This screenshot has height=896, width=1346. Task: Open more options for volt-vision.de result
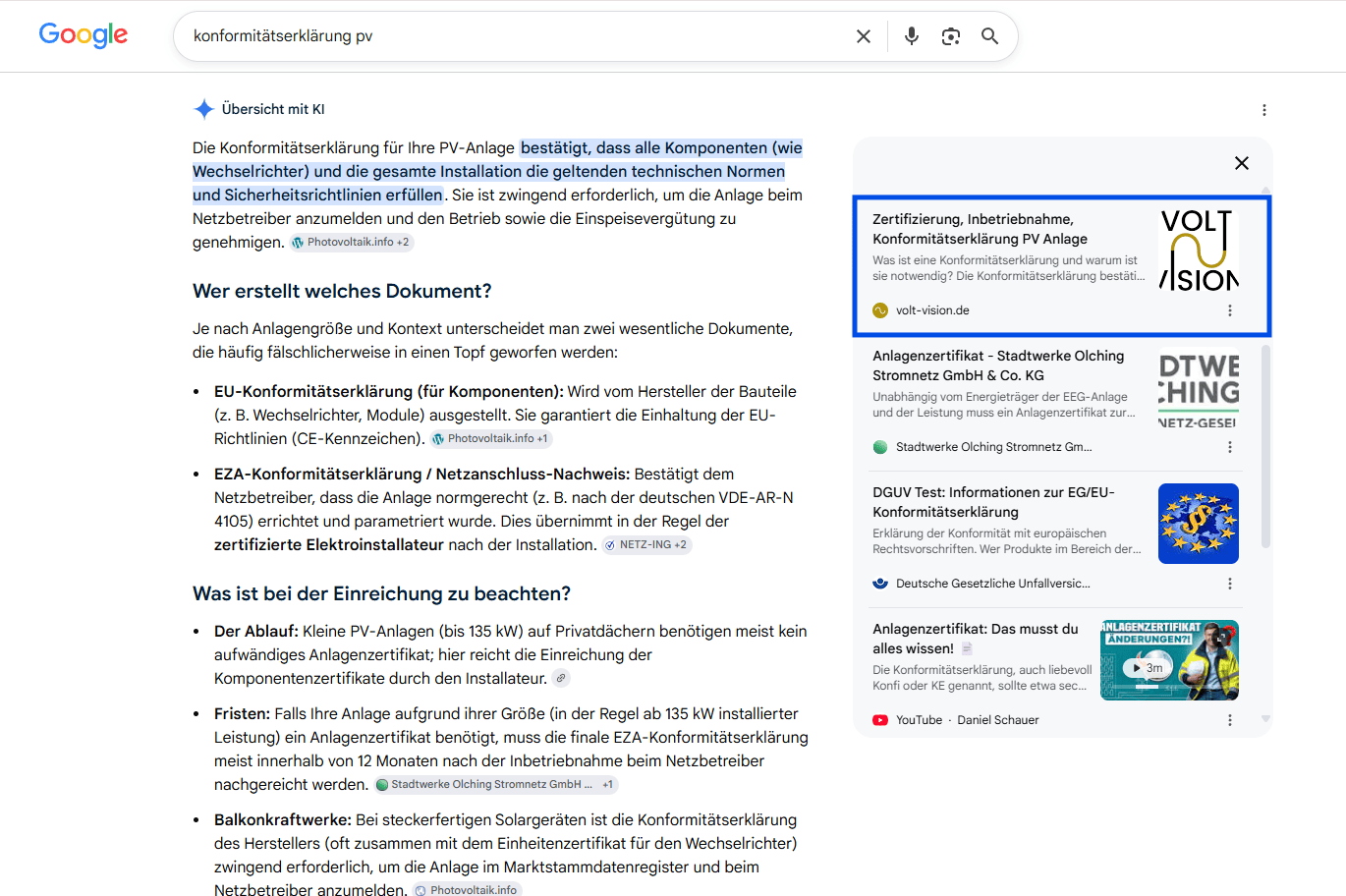tap(1230, 310)
